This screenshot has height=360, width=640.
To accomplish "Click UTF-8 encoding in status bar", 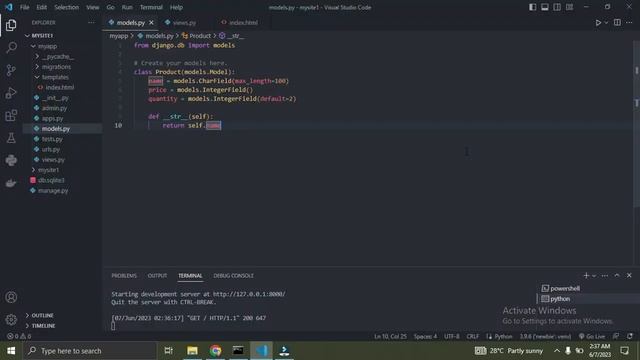I will tap(452, 336).
